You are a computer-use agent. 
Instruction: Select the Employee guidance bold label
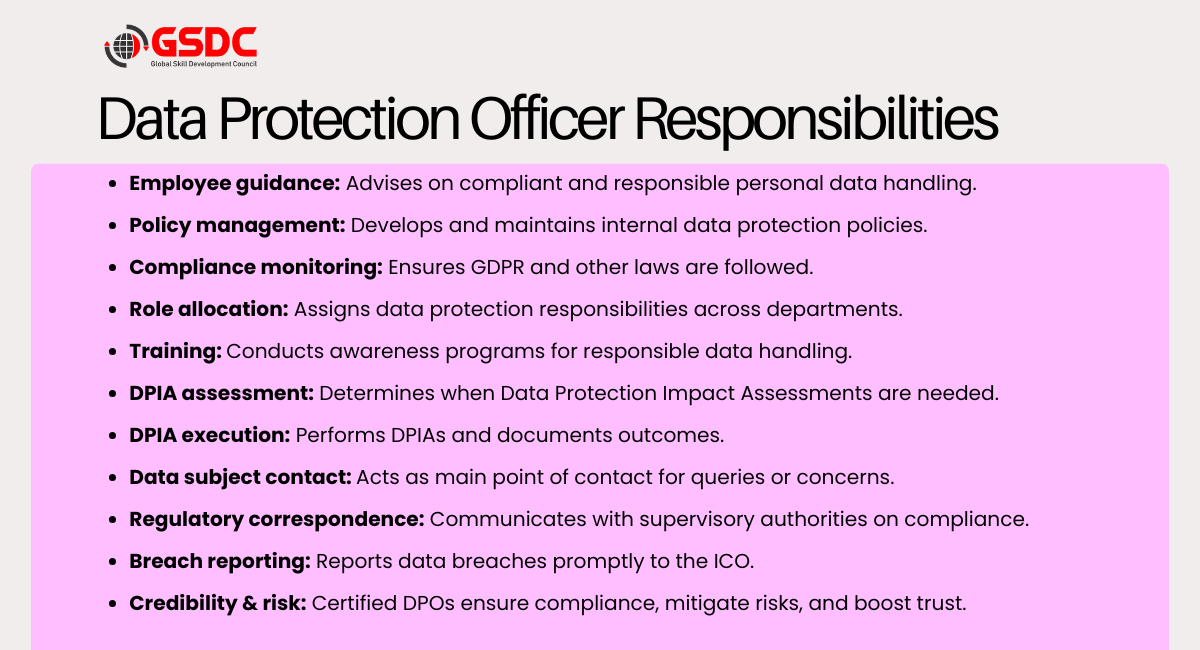[x=235, y=183]
